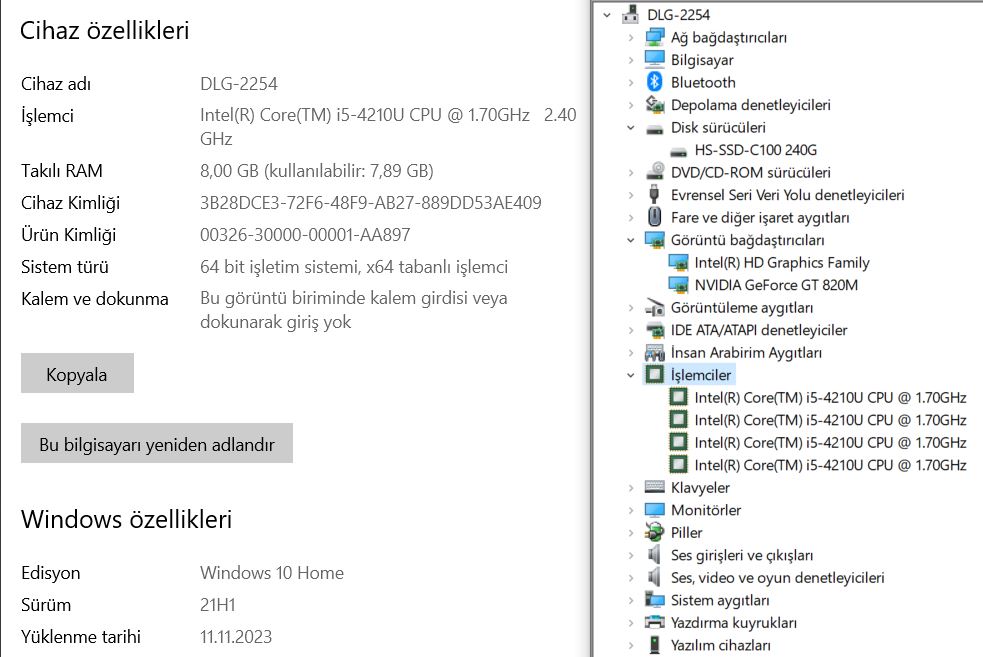Screen dimensions: 983x657
Task: Click the Görüntüleme aygıtları camera icon
Action: click(654, 307)
